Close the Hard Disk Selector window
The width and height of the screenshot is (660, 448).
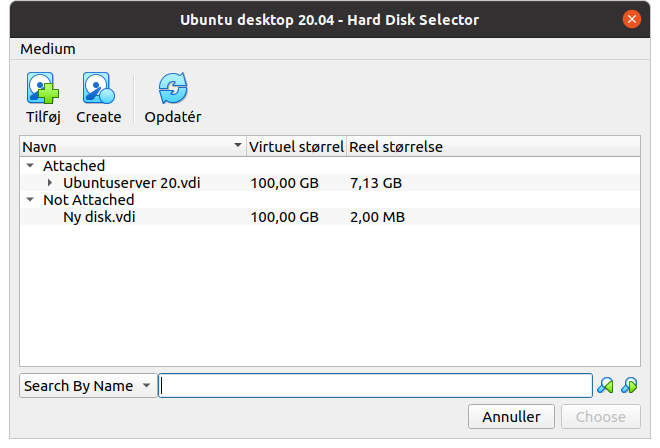[x=631, y=19]
